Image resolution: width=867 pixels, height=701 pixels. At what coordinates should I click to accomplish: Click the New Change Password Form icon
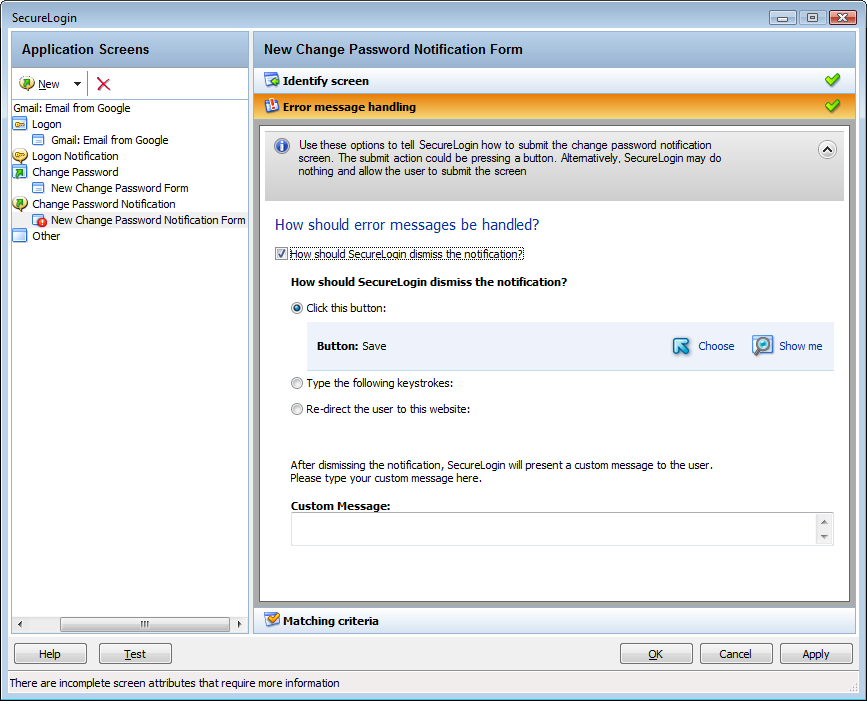[x=38, y=188]
